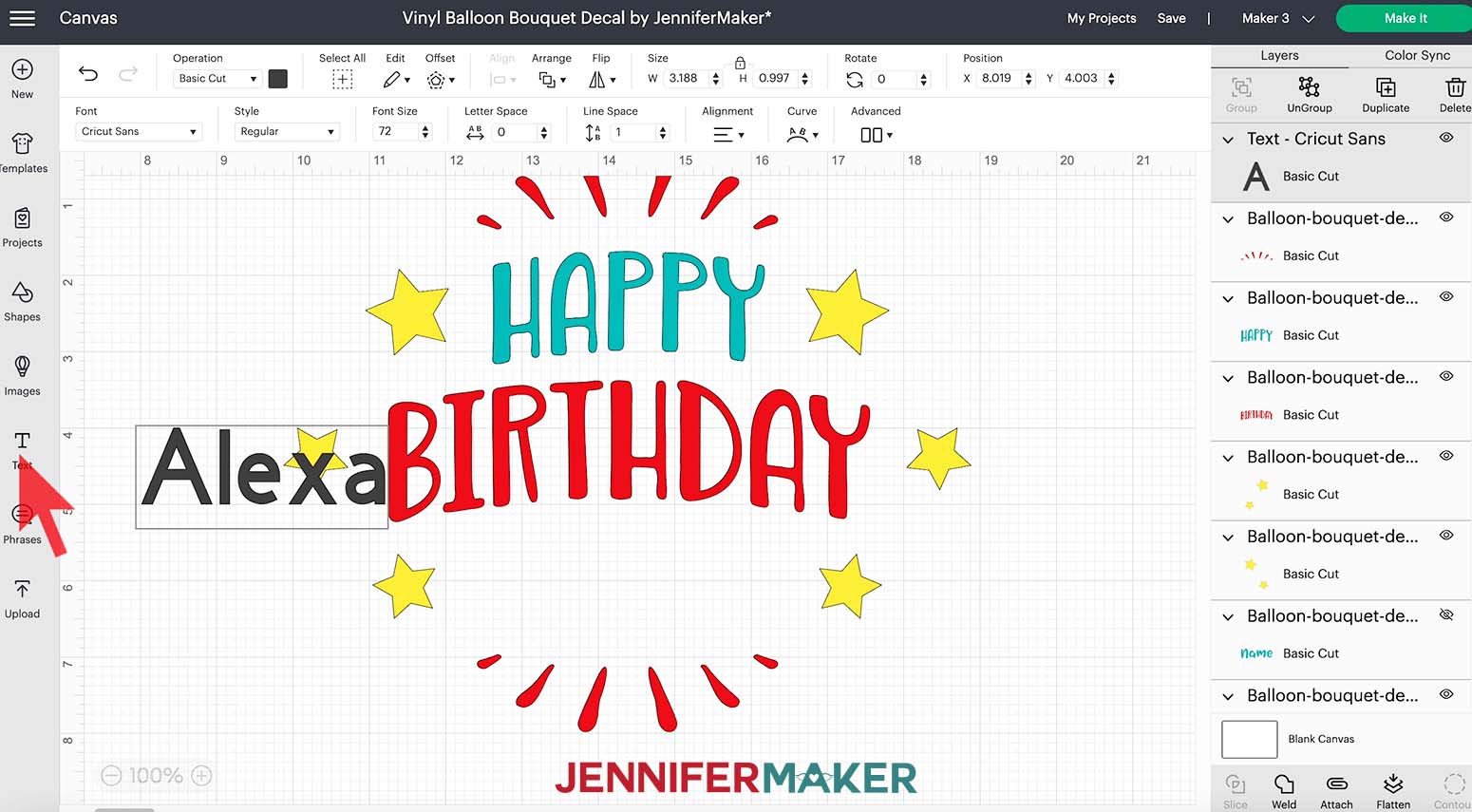Image resolution: width=1472 pixels, height=812 pixels.
Task: Click Save in the header
Action: [x=1171, y=18]
